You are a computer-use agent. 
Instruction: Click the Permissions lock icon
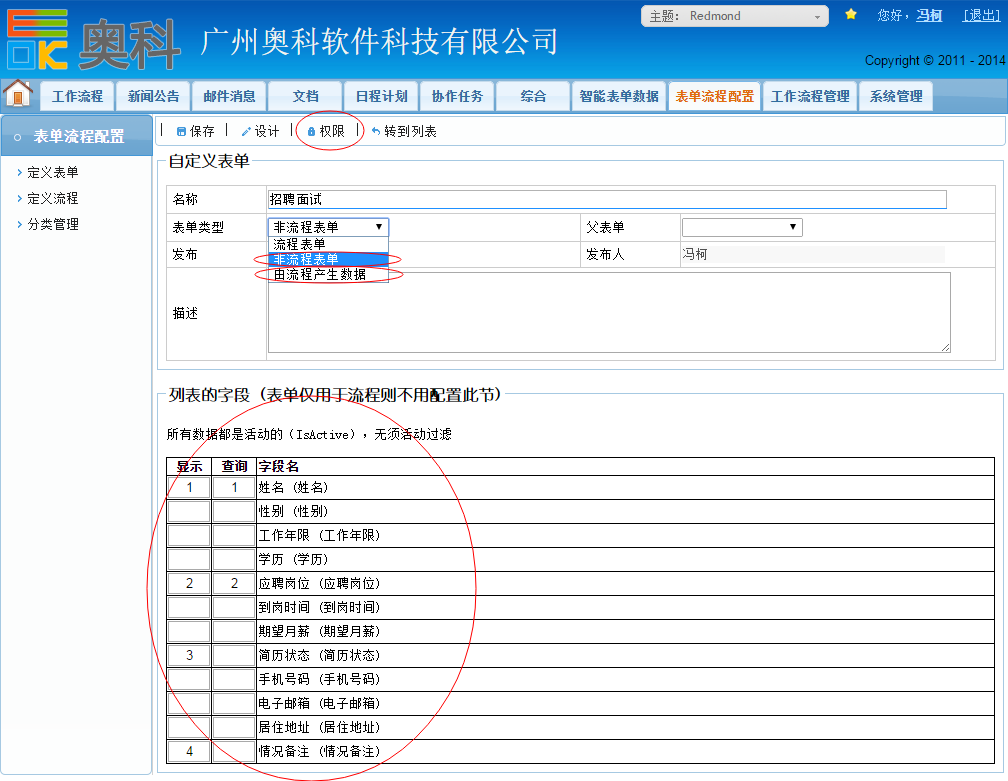(311, 132)
